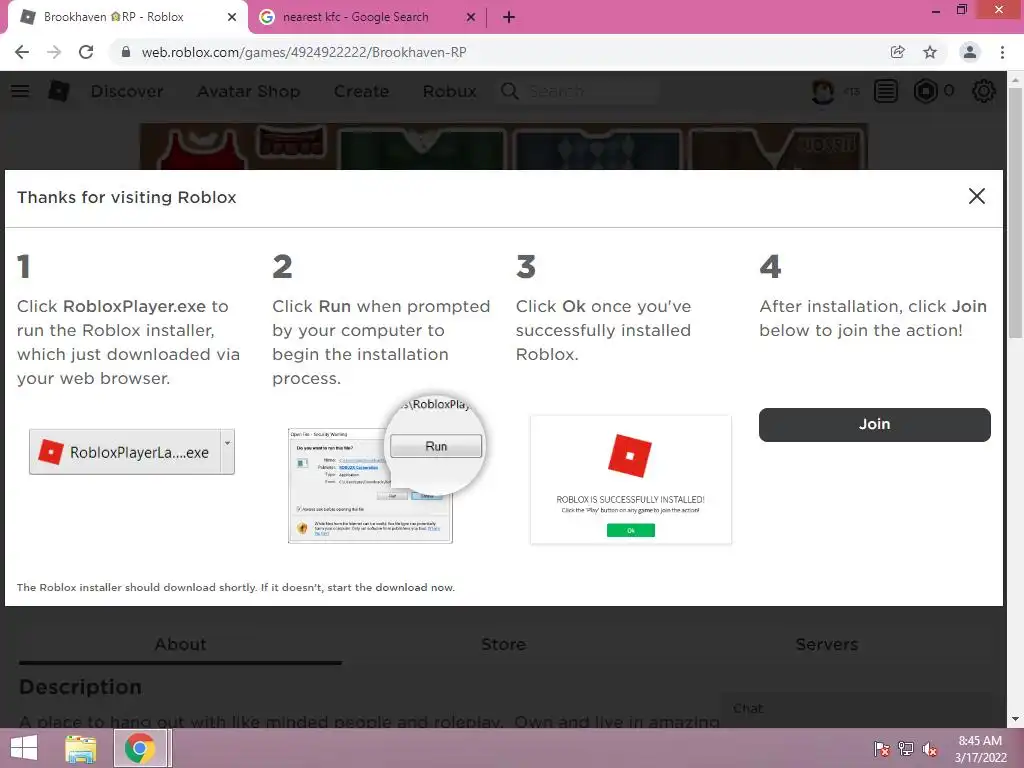
Task: Close the nearest kfc Google Search tab
Action: click(x=471, y=18)
